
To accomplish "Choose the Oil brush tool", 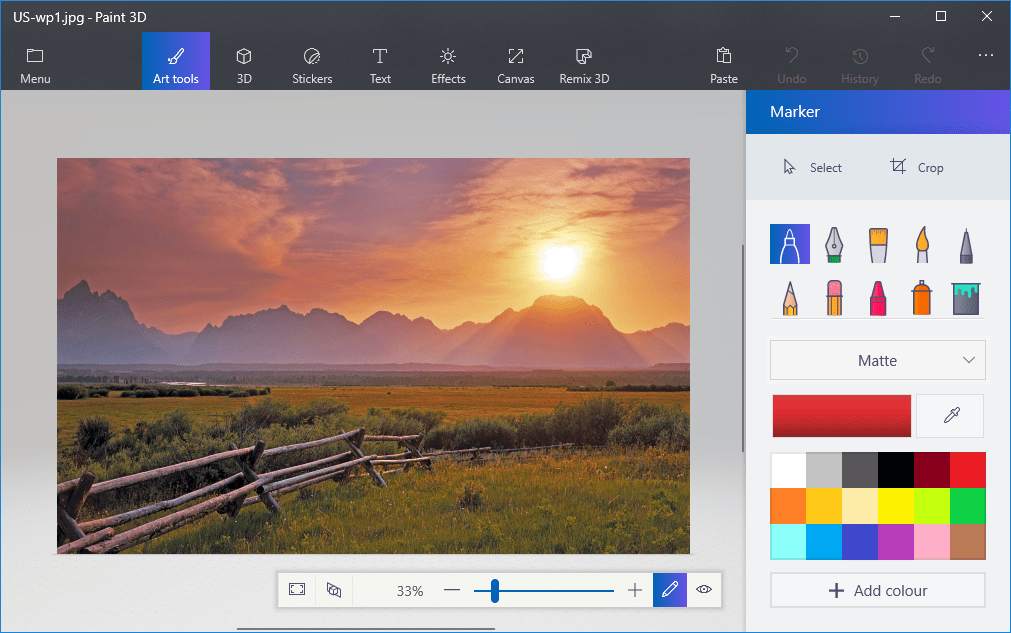I will coord(877,244).
